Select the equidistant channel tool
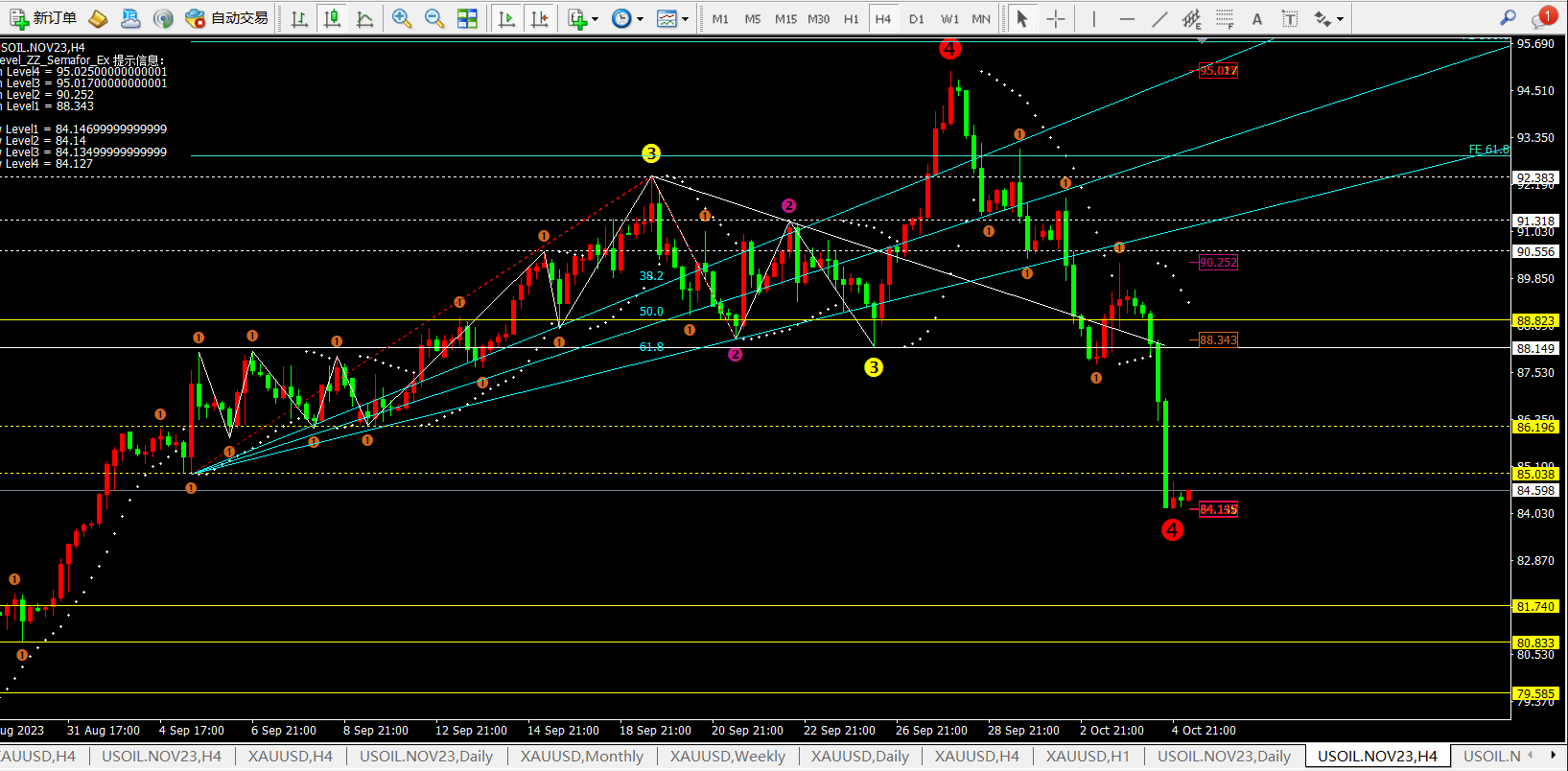Screen dimensions: 1568x771 point(1192,18)
